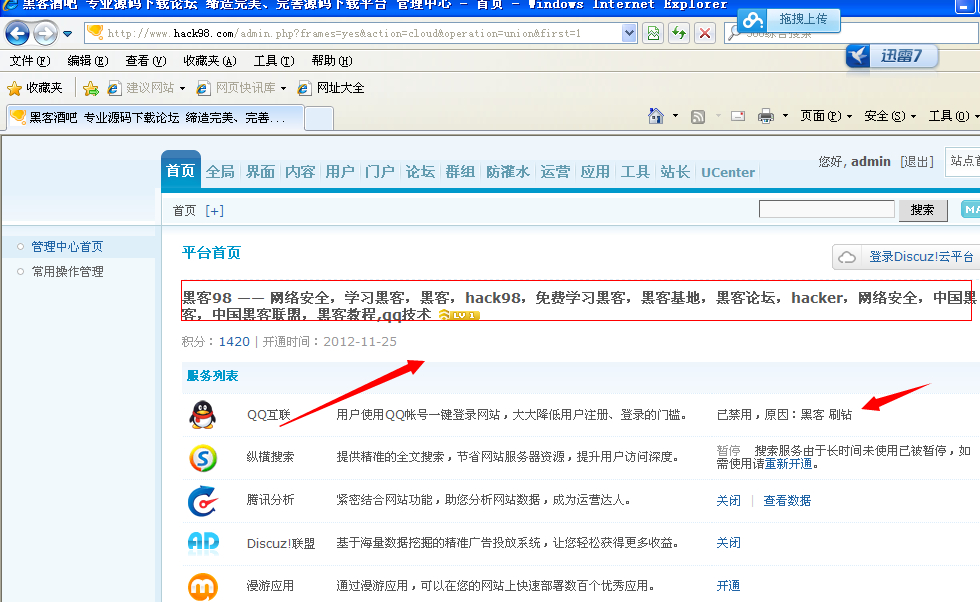This screenshot has height=602, width=980.
Task: Switch to the 运营 admin tab
Action: tap(555, 171)
